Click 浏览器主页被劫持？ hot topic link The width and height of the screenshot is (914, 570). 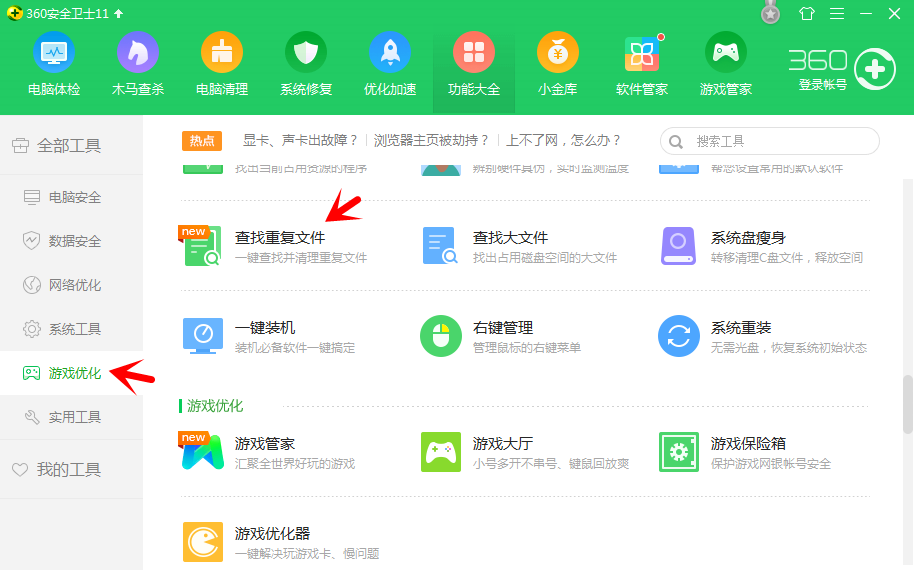pos(432,141)
